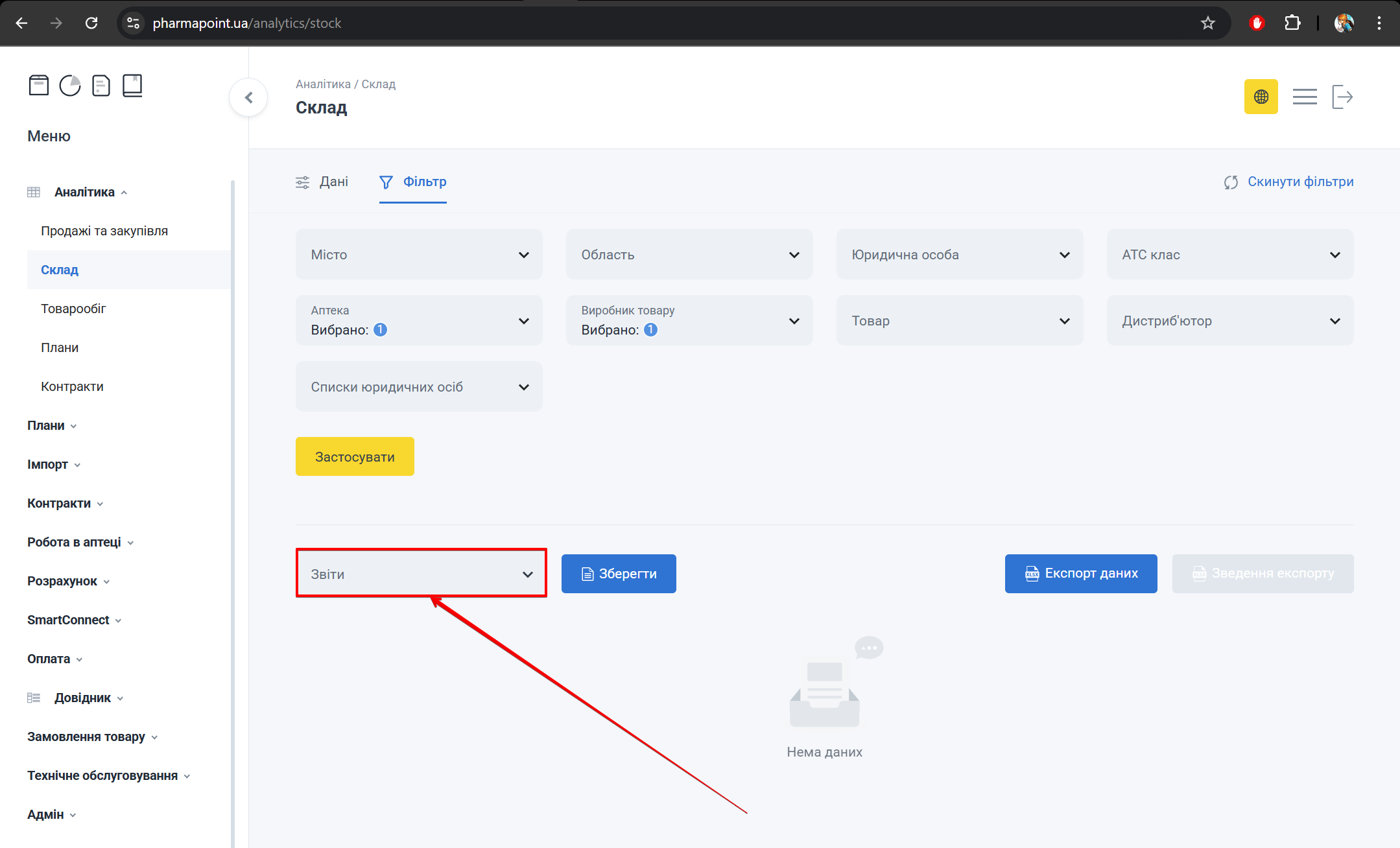Open browser extensions puzzle icon
Viewport: 1400px width, 848px height.
pos(1292,23)
